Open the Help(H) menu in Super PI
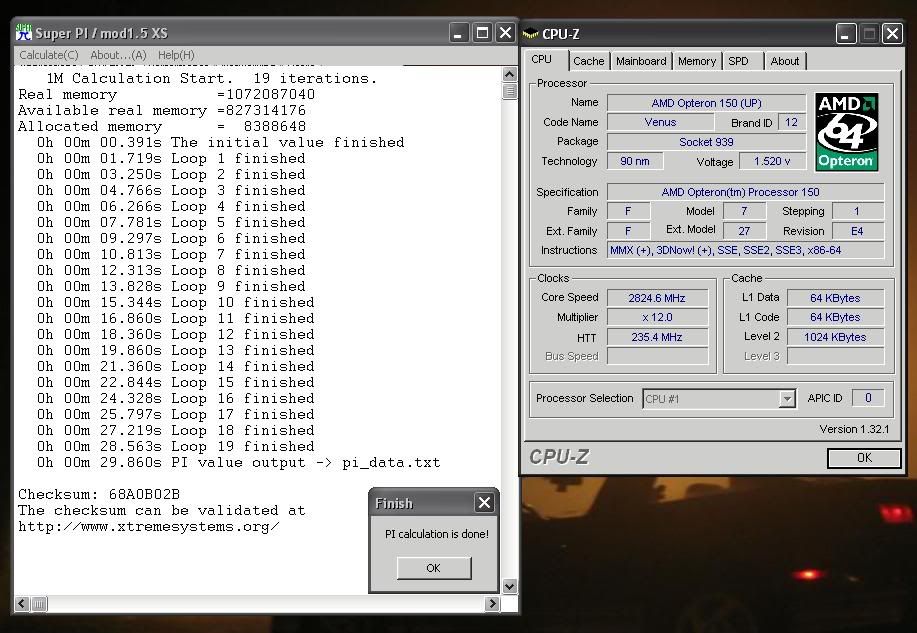The width and height of the screenshot is (917, 633). click(176, 55)
